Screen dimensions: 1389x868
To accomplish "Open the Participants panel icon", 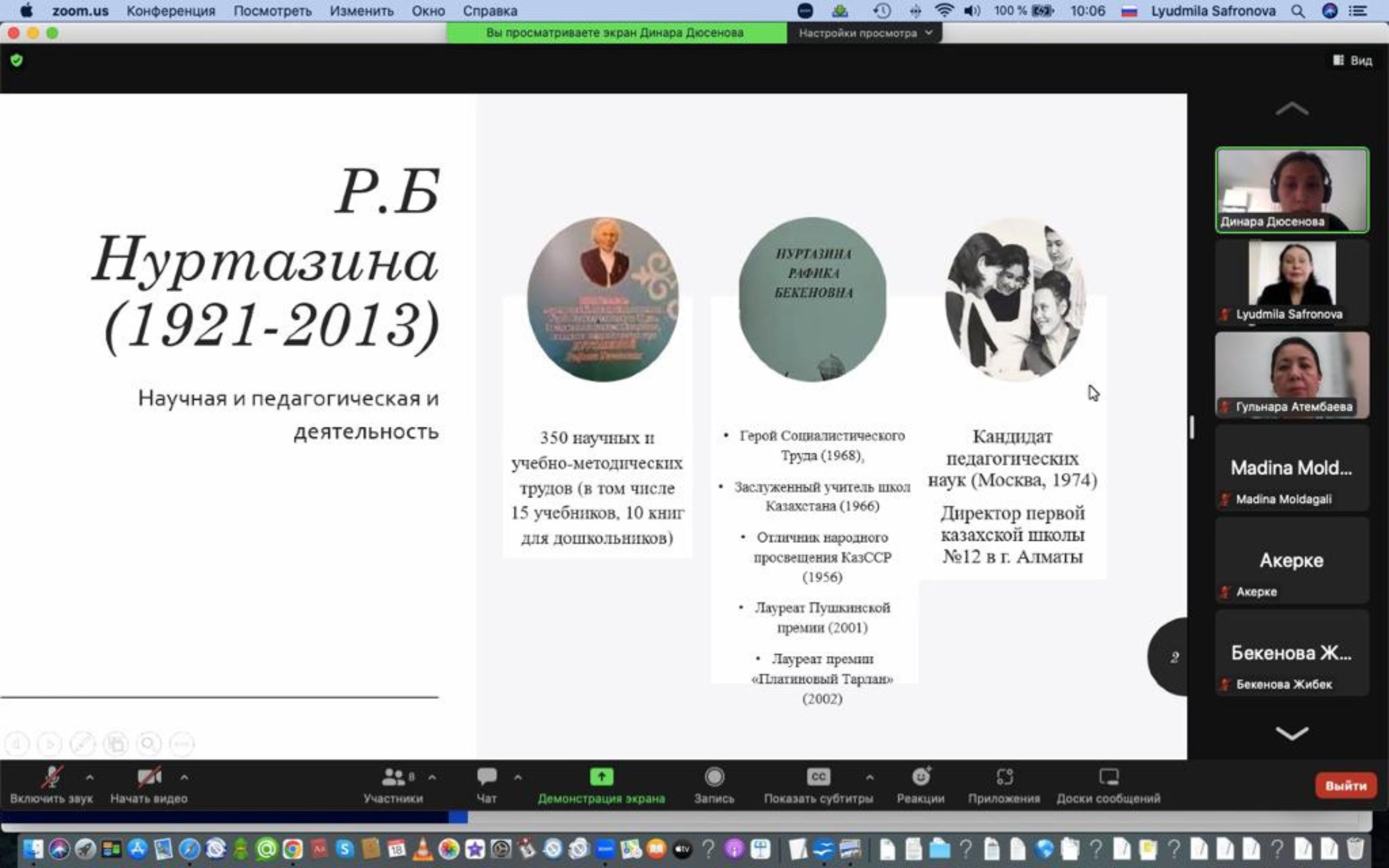I will 393,777.
